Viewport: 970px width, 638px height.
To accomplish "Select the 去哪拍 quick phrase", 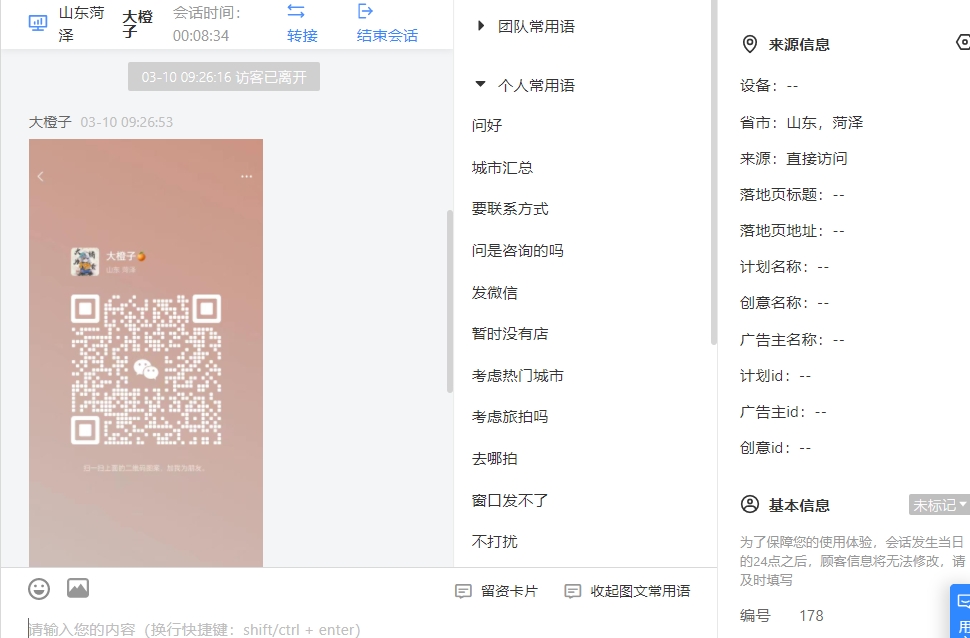I will 494,459.
